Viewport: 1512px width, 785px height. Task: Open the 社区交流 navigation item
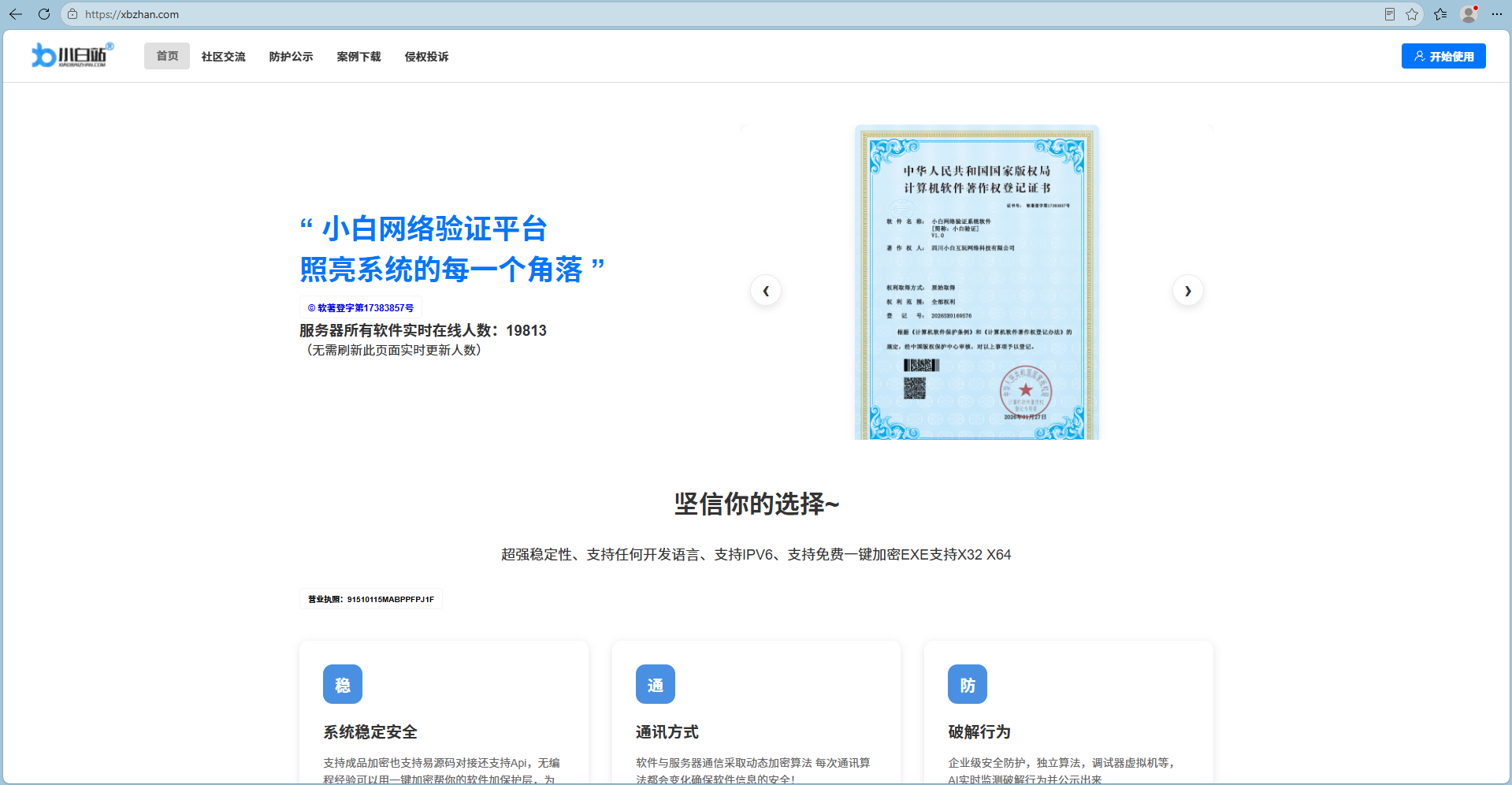(x=224, y=57)
